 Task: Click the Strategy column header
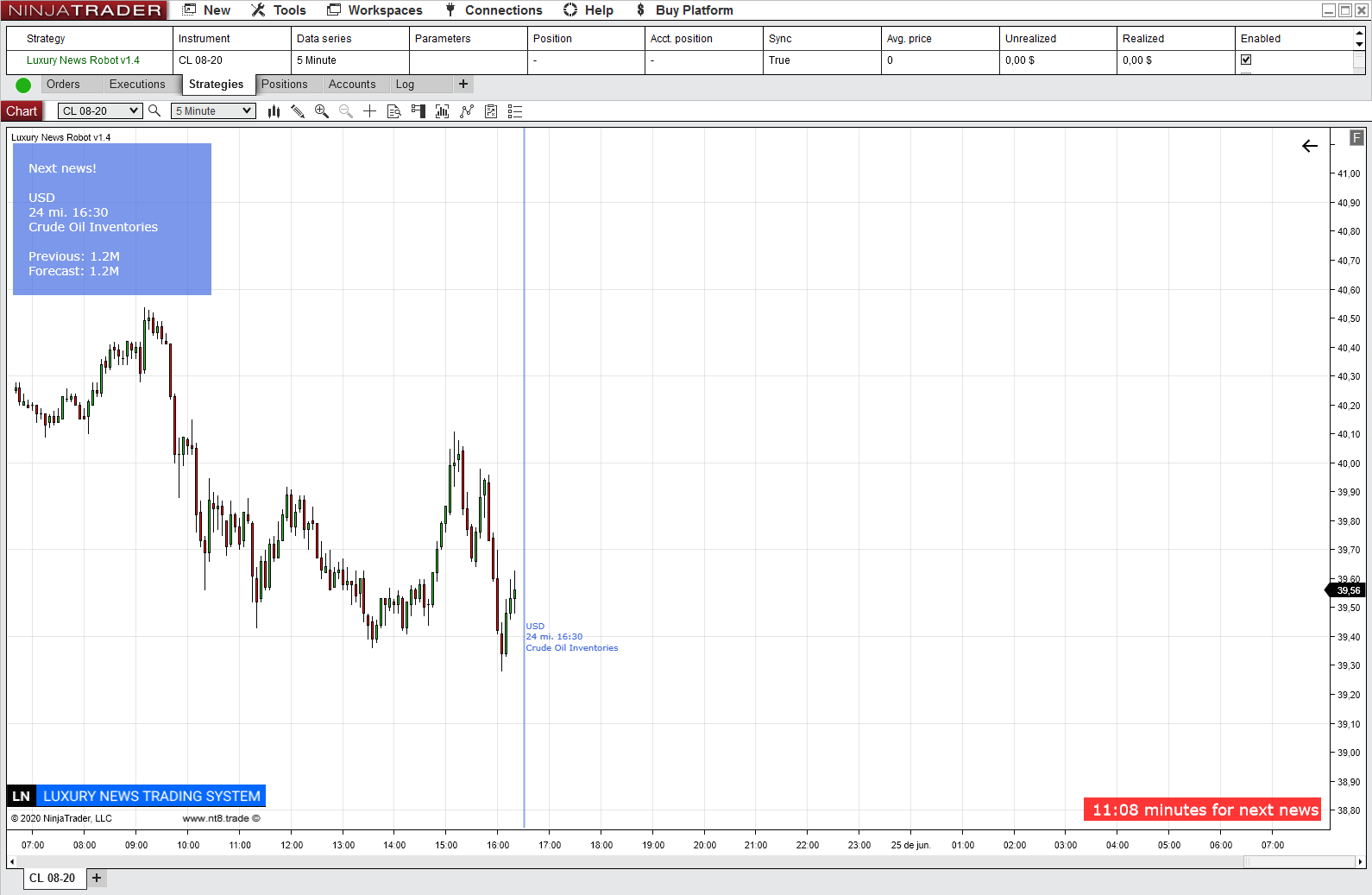(x=90, y=39)
